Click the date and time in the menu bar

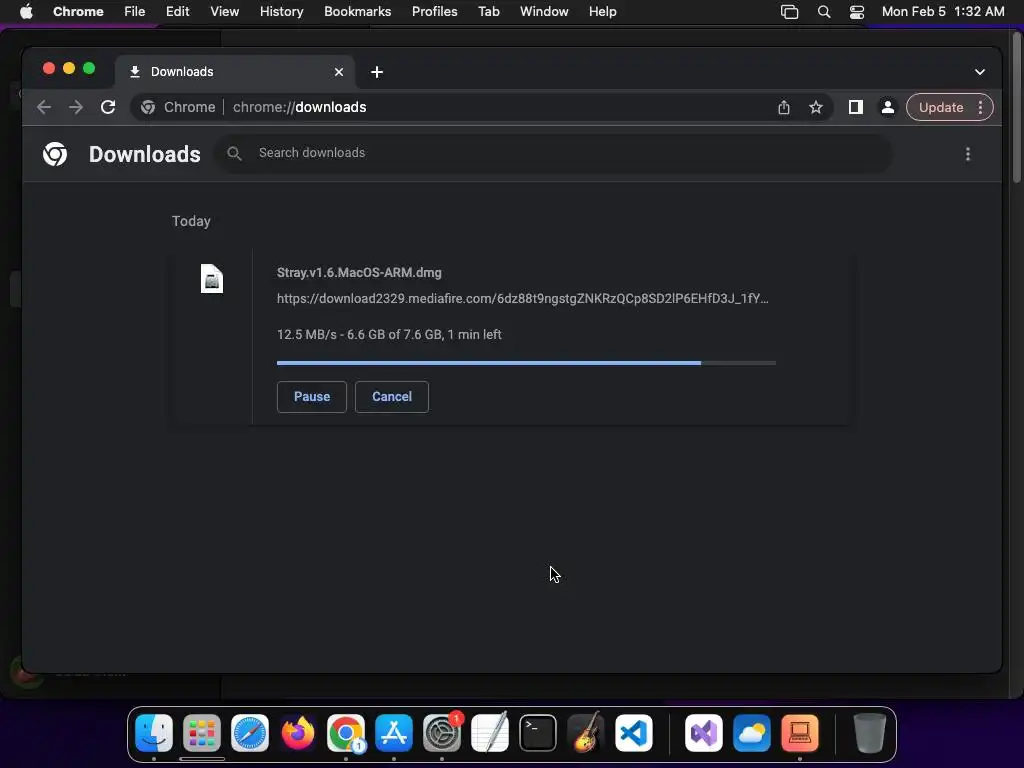(x=943, y=12)
